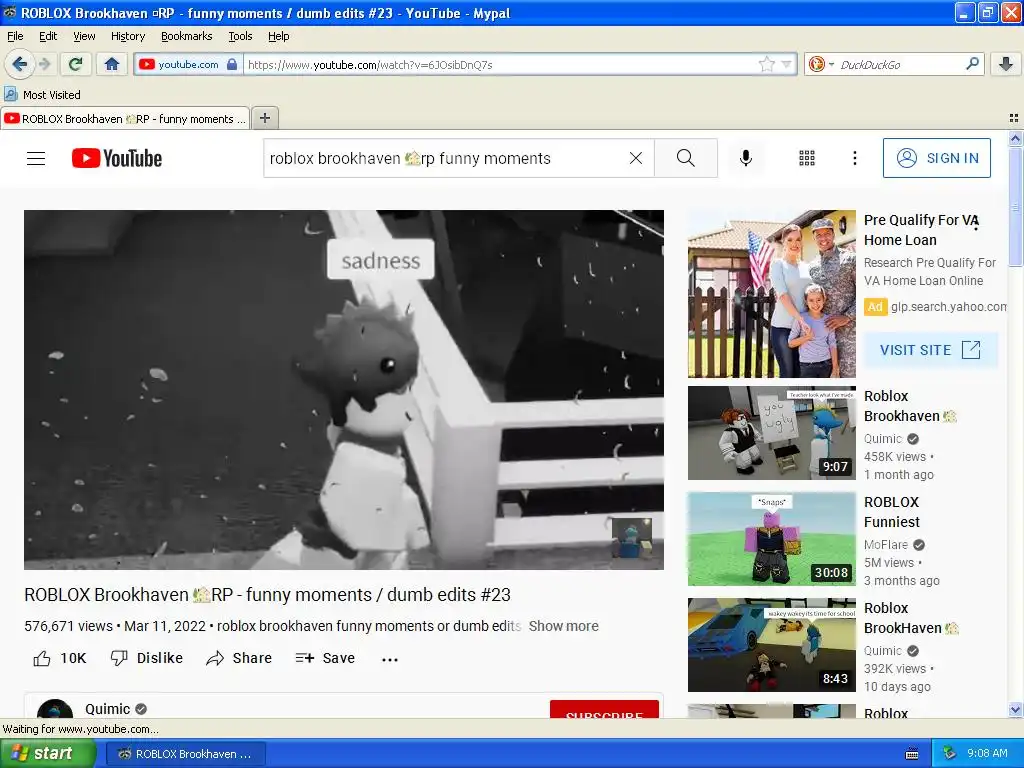
Task: Open the YouTube hamburger guide menu
Action: point(36,159)
